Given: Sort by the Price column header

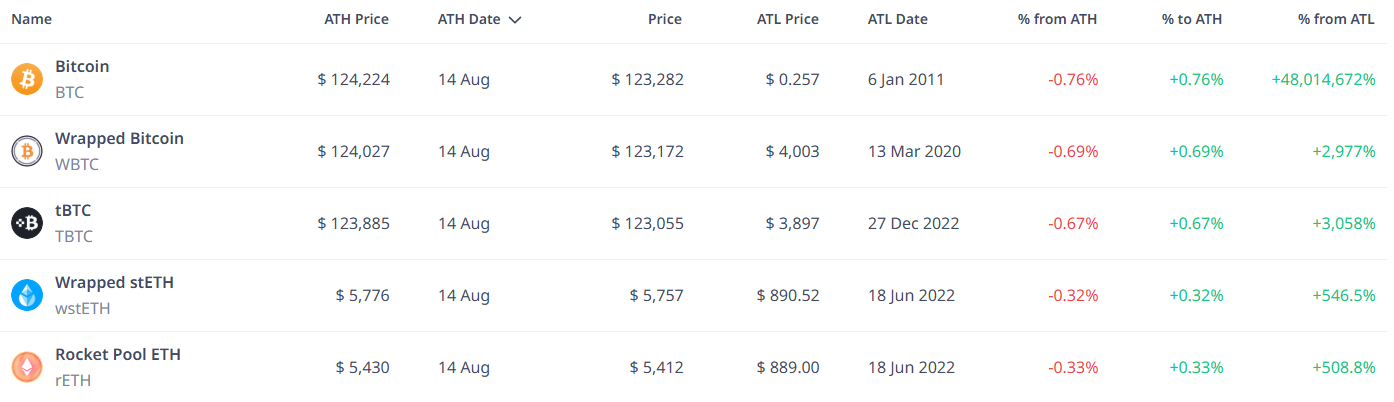Looking at the screenshot, I should point(664,19).
